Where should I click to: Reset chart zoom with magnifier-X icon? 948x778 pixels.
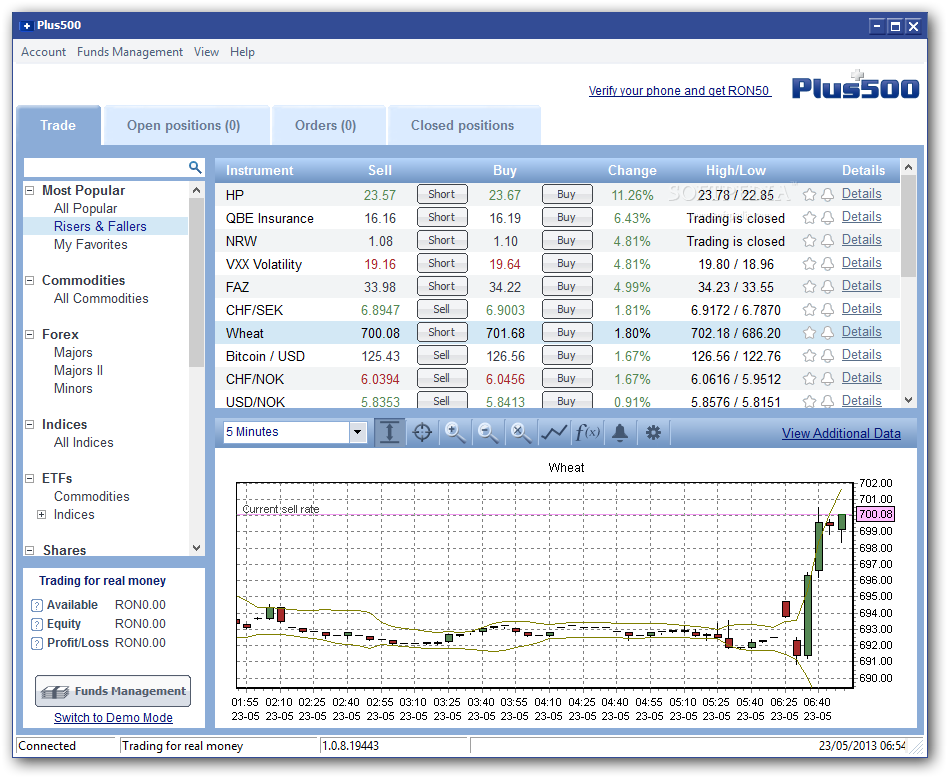click(x=521, y=432)
